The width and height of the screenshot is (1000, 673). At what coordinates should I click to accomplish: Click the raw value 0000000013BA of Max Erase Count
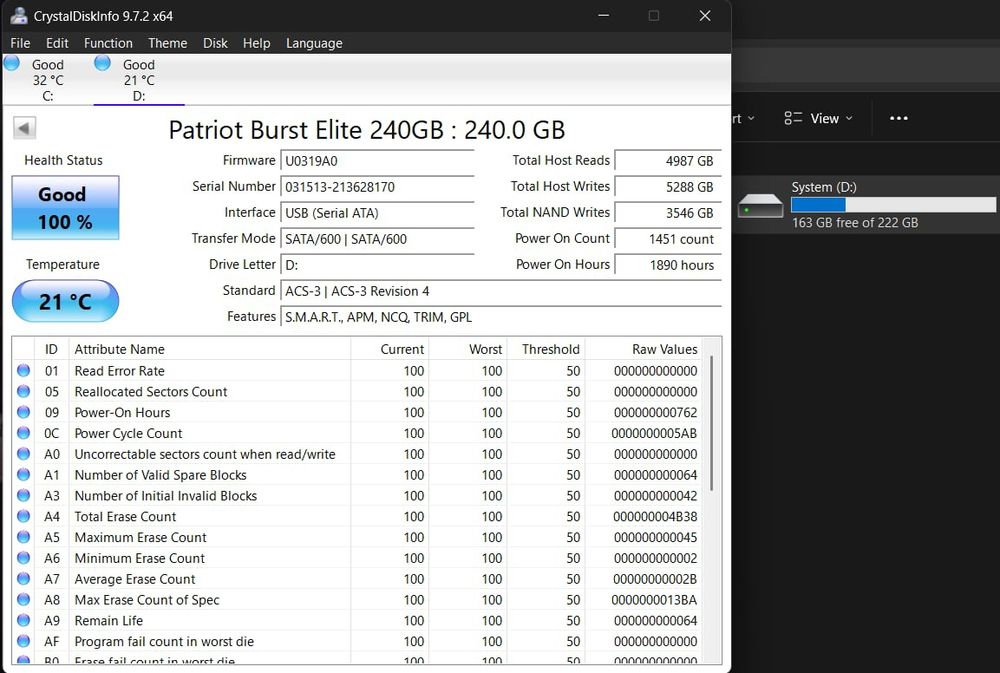tap(654, 600)
